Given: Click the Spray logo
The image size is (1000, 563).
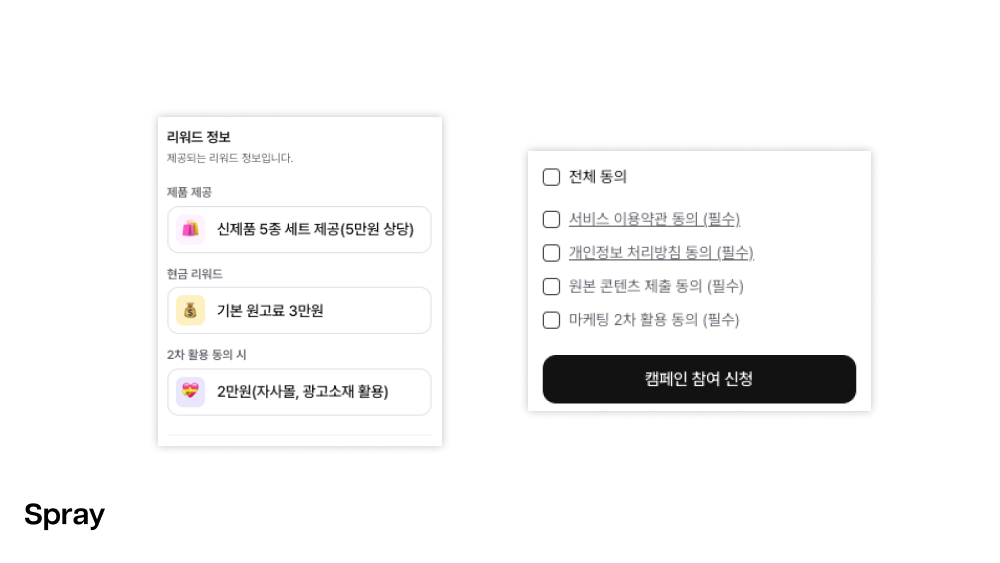Looking at the screenshot, I should [x=64, y=515].
